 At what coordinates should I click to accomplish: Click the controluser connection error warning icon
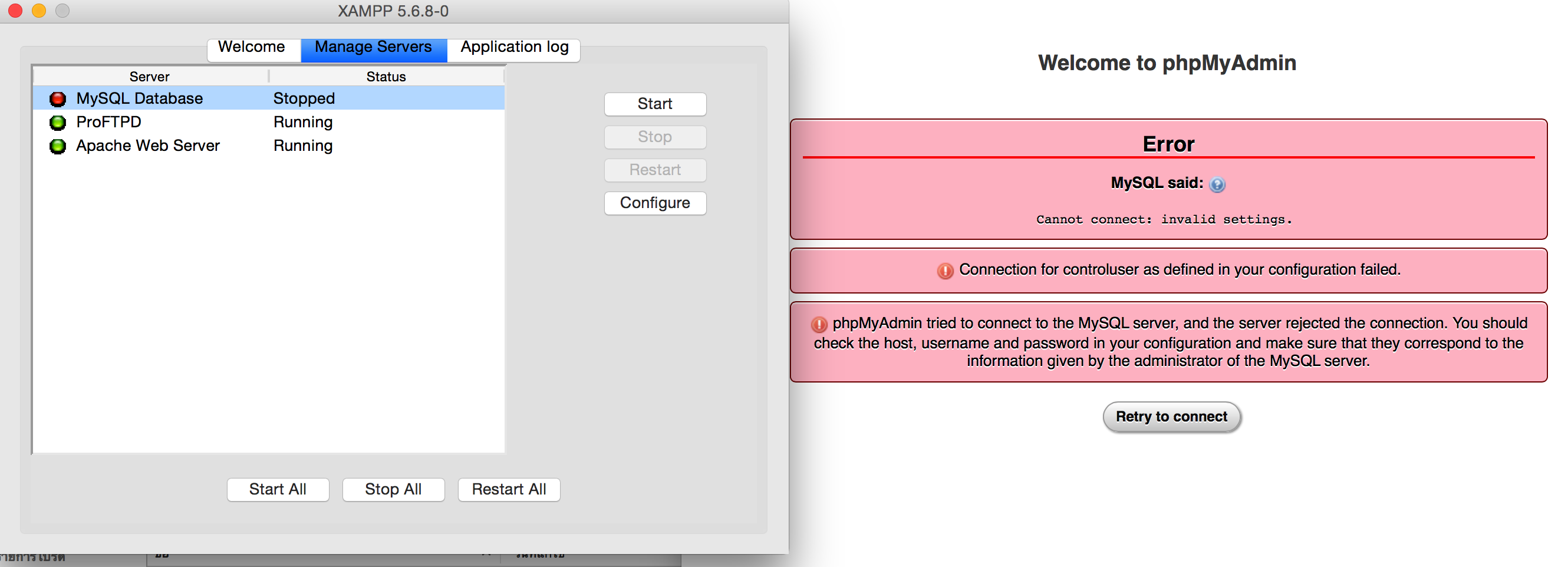[945, 270]
